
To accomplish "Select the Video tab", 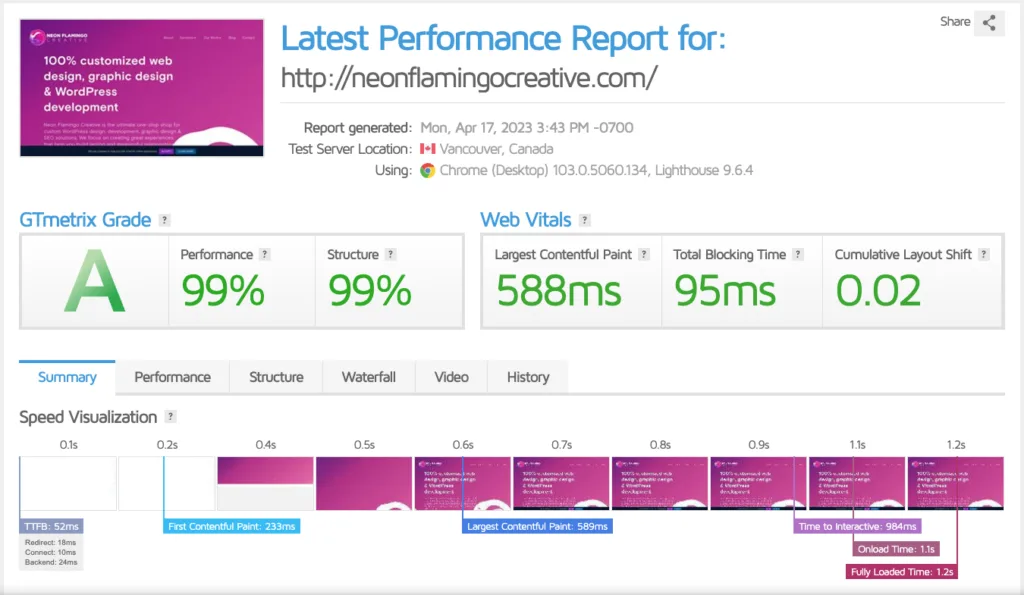I will click(x=451, y=377).
